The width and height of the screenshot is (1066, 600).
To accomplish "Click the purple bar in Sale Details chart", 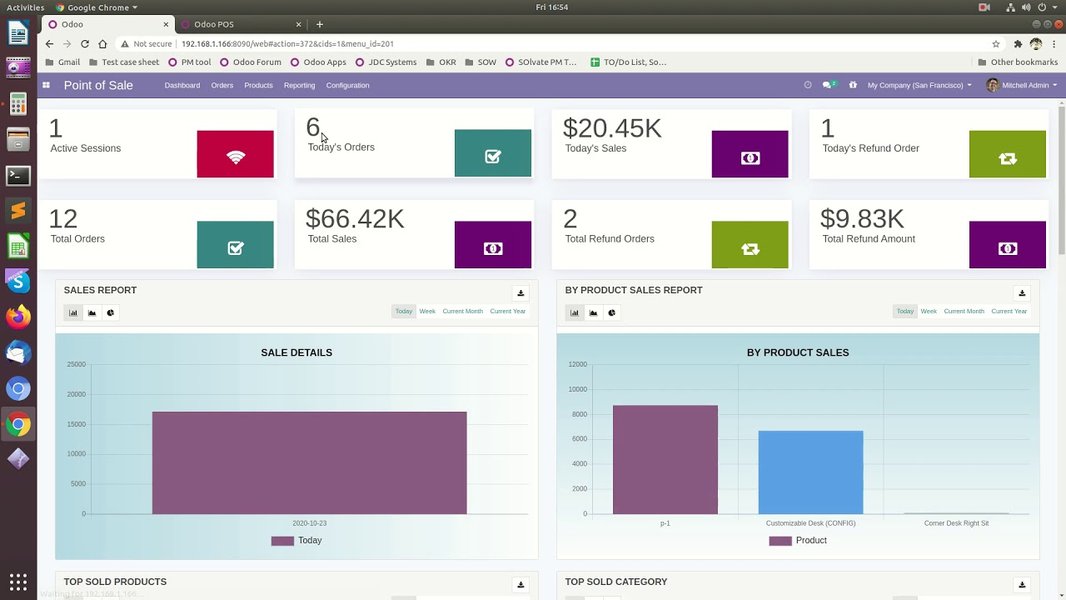I will coord(309,463).
